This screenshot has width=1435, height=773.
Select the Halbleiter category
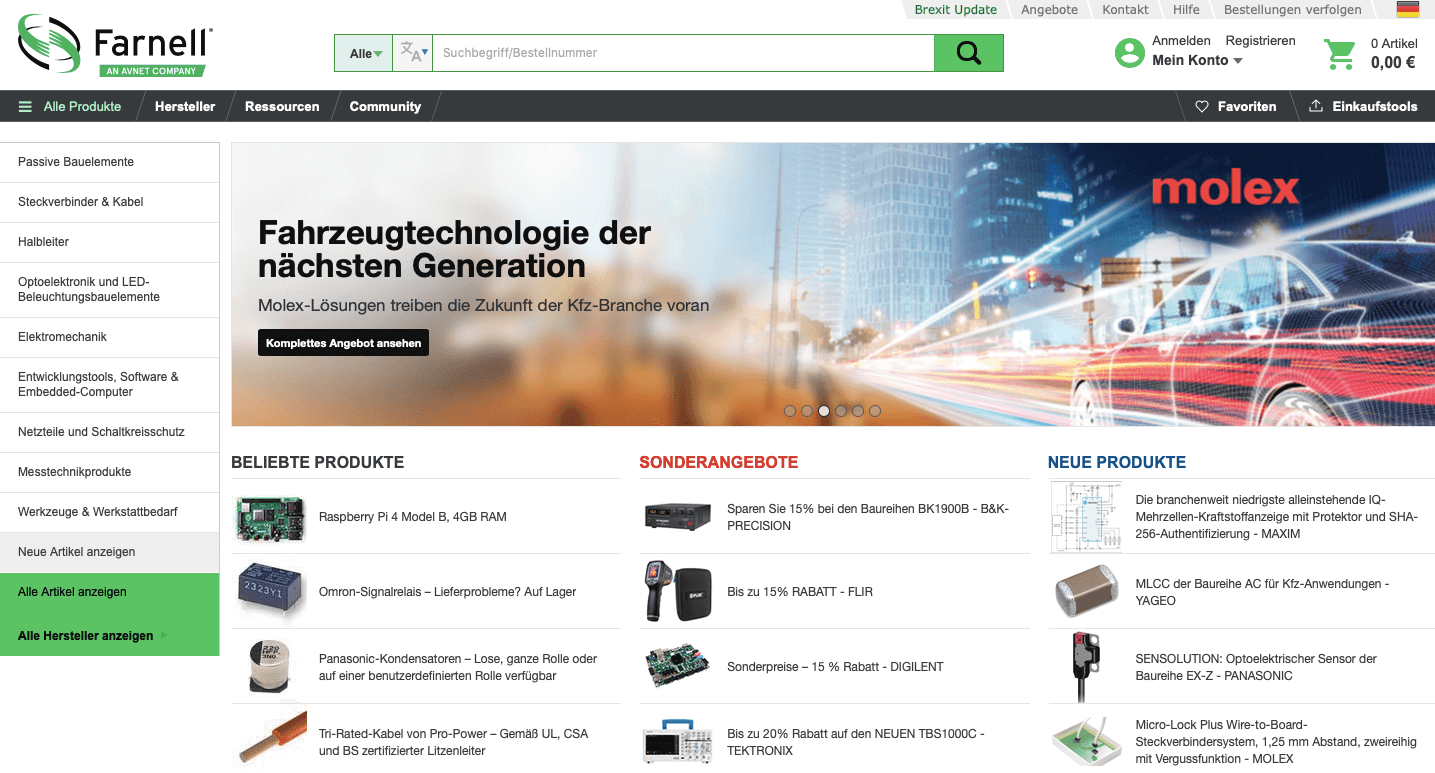tap(109, 242)
